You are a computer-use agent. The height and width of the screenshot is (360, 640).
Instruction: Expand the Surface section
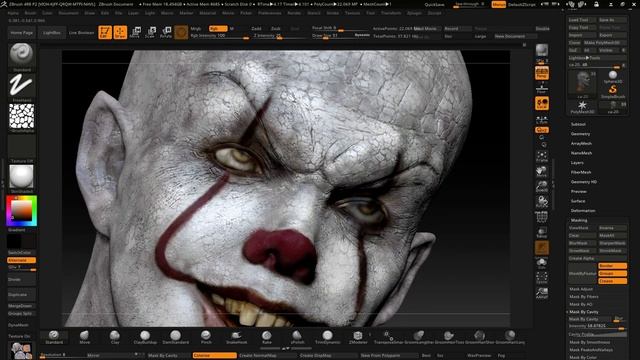(x=578, y=201)
